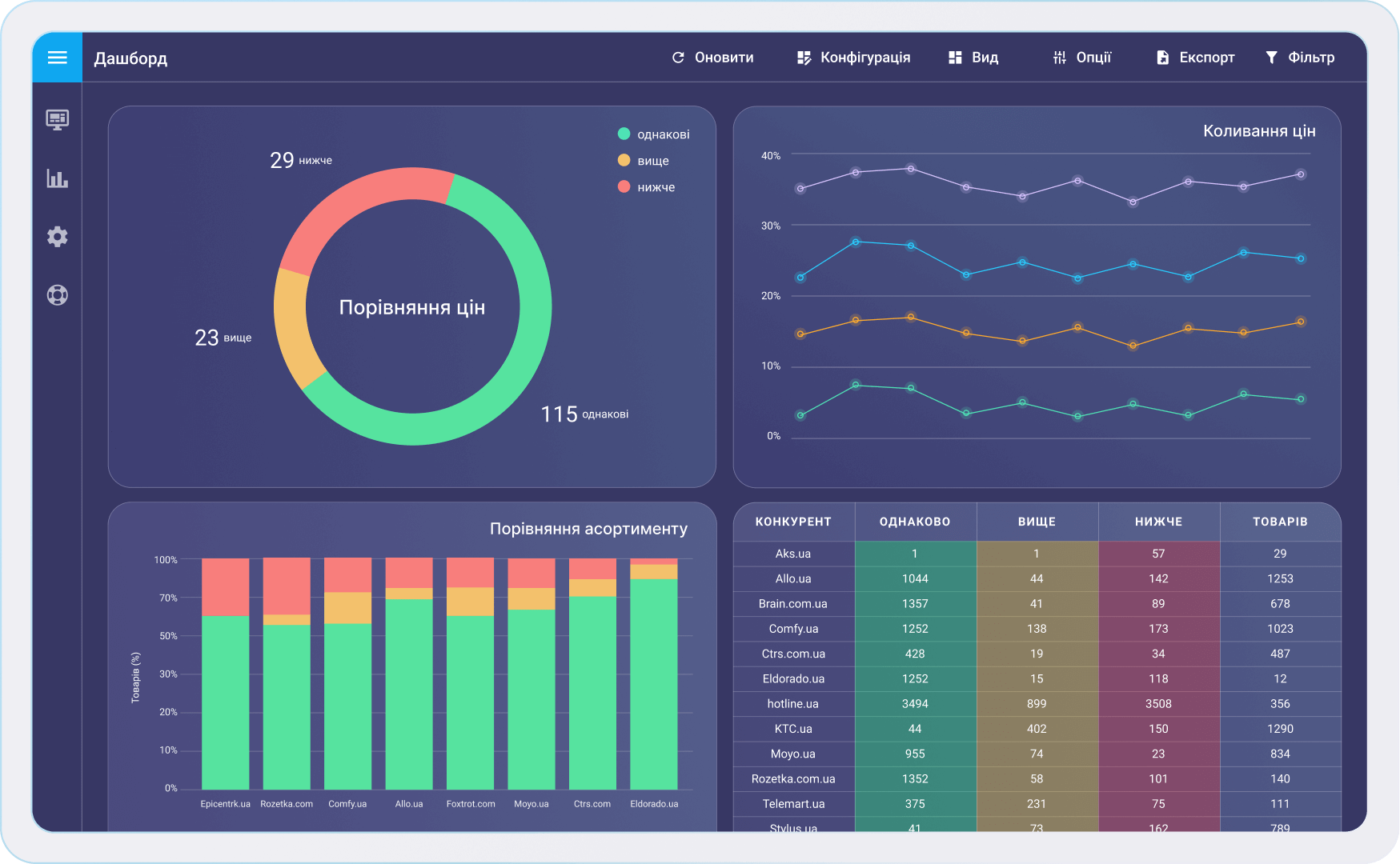Toggle the нижче legend item
The height and width of the screenshot is (864, 1400).
647,187
